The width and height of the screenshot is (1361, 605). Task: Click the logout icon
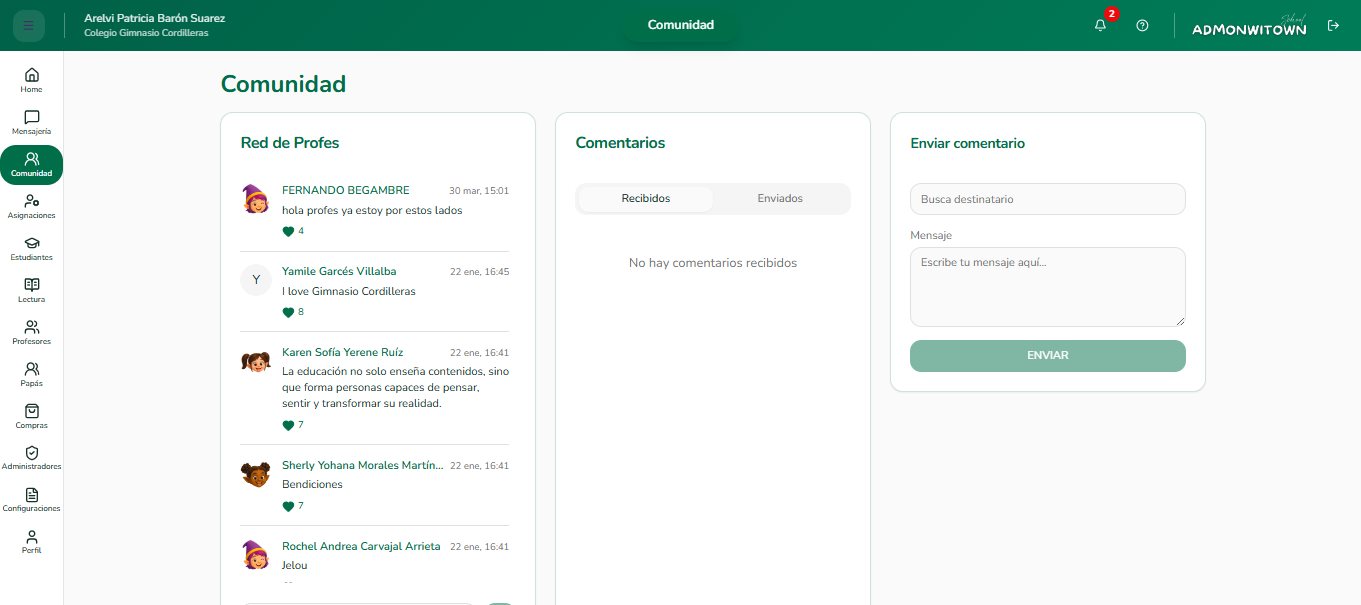click(x=1333, y=25)
